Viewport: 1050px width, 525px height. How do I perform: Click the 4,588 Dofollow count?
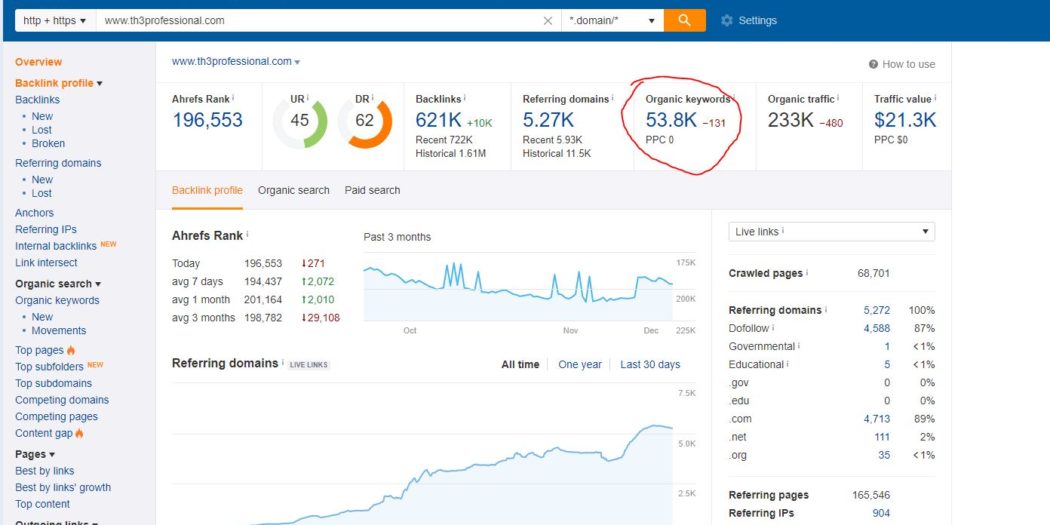coord(877,328)
